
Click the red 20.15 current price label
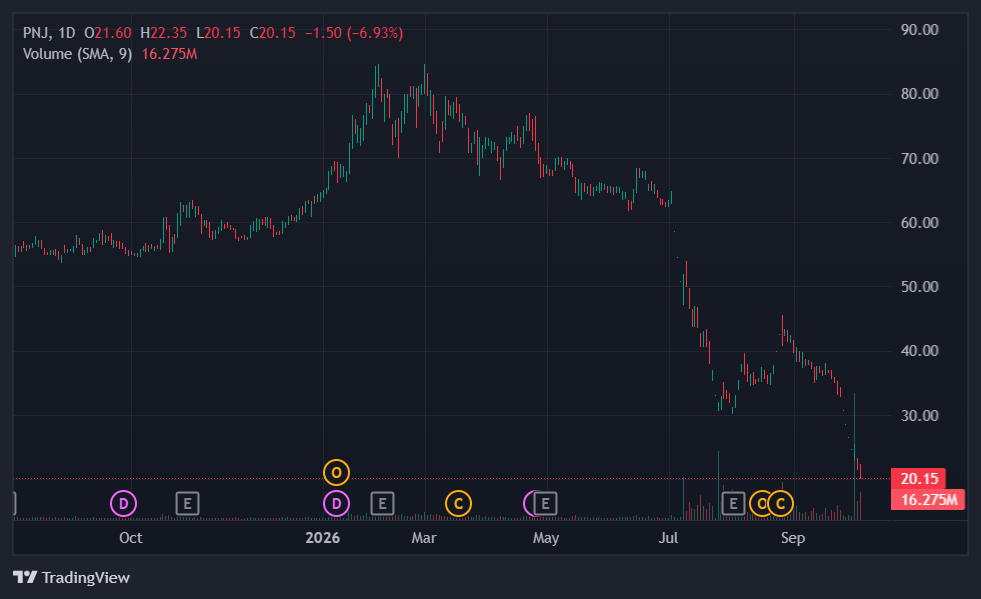pyautogui.click(x=918, y=479)
